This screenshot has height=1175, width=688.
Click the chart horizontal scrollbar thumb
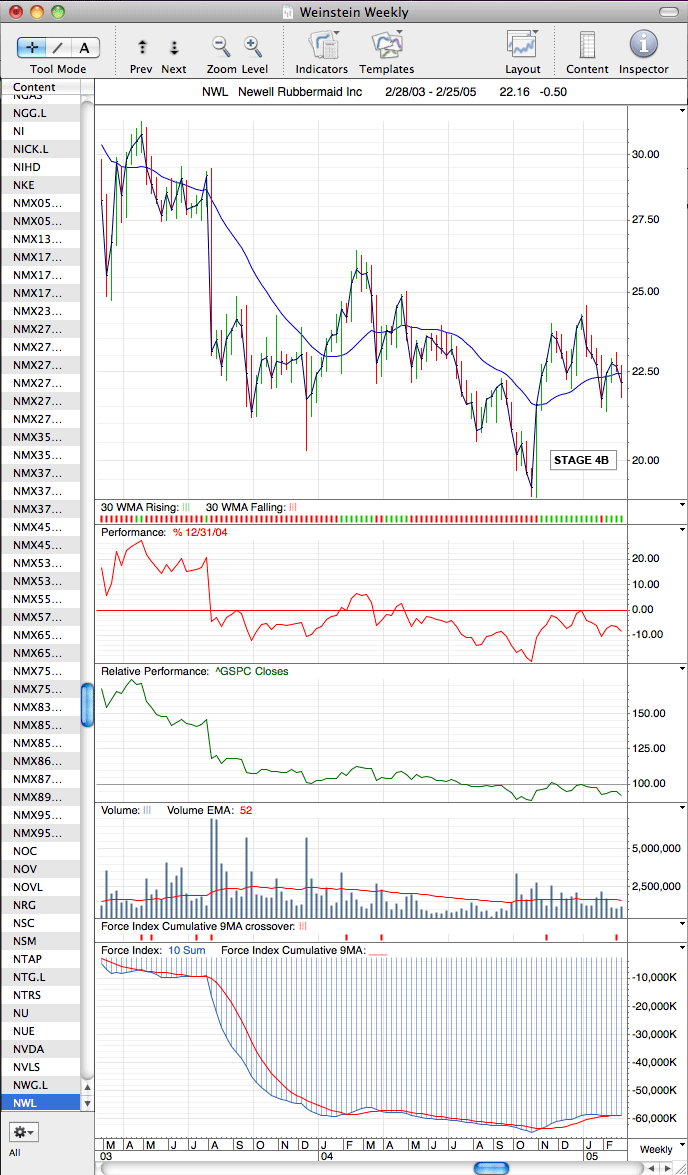[492, 1168]
